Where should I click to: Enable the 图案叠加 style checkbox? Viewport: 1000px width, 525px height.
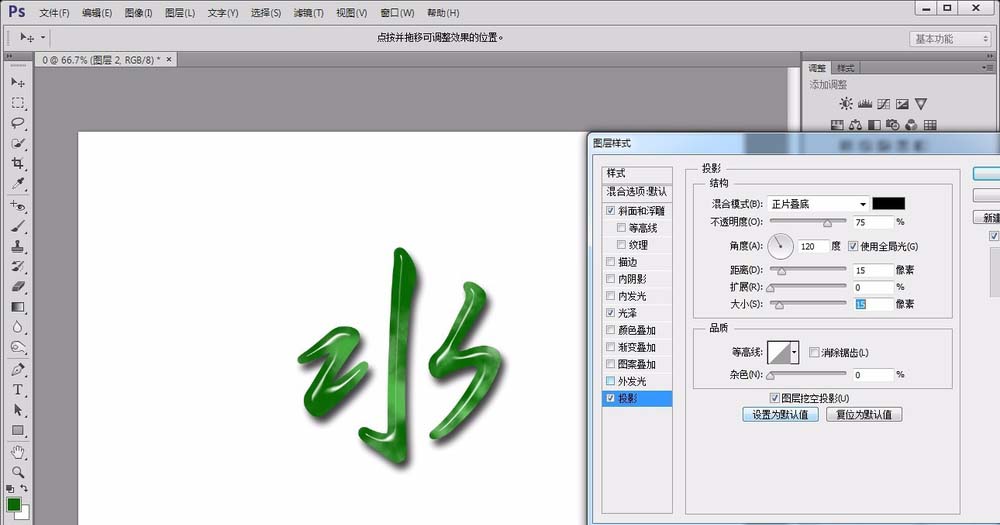tap(610, 364)
